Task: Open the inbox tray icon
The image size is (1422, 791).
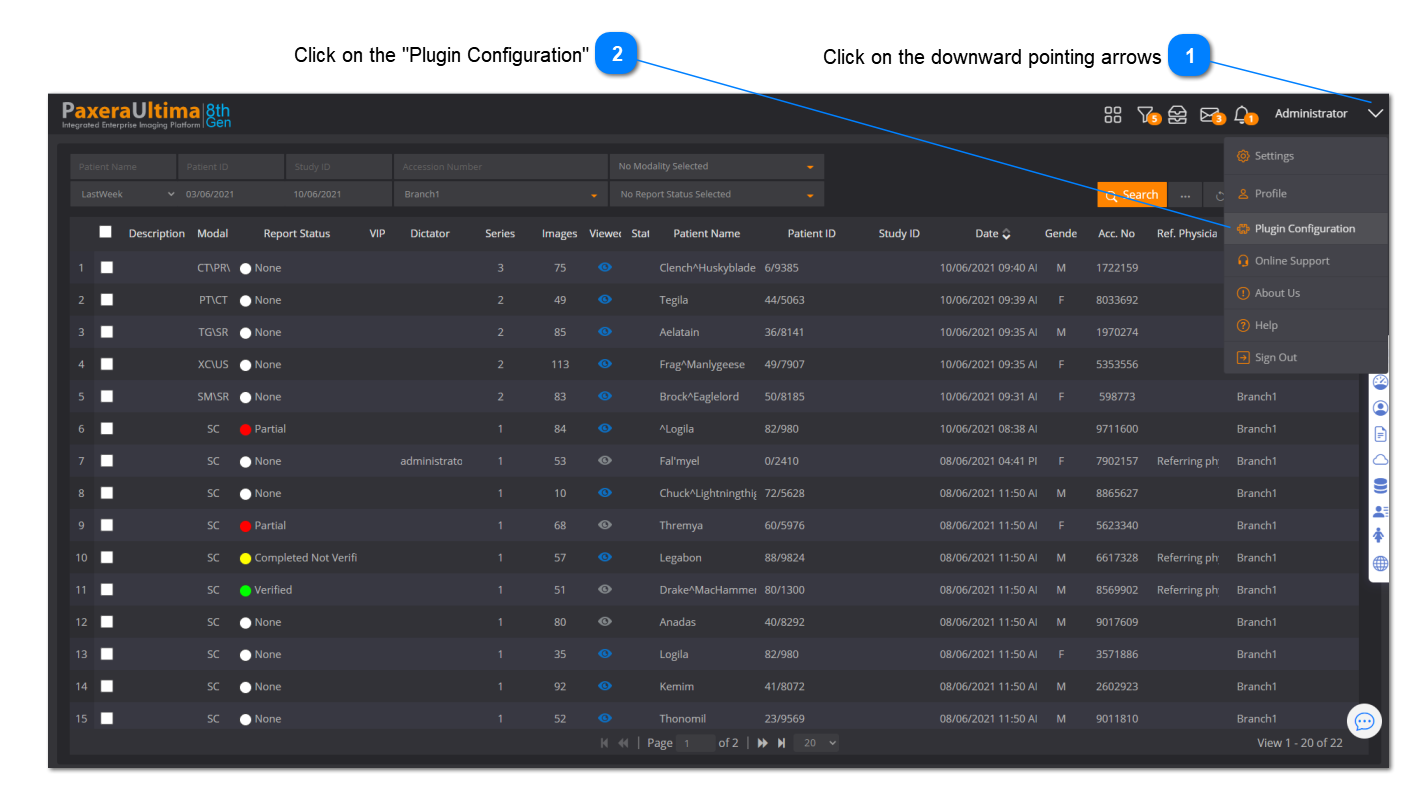Action: (1178, 115)
